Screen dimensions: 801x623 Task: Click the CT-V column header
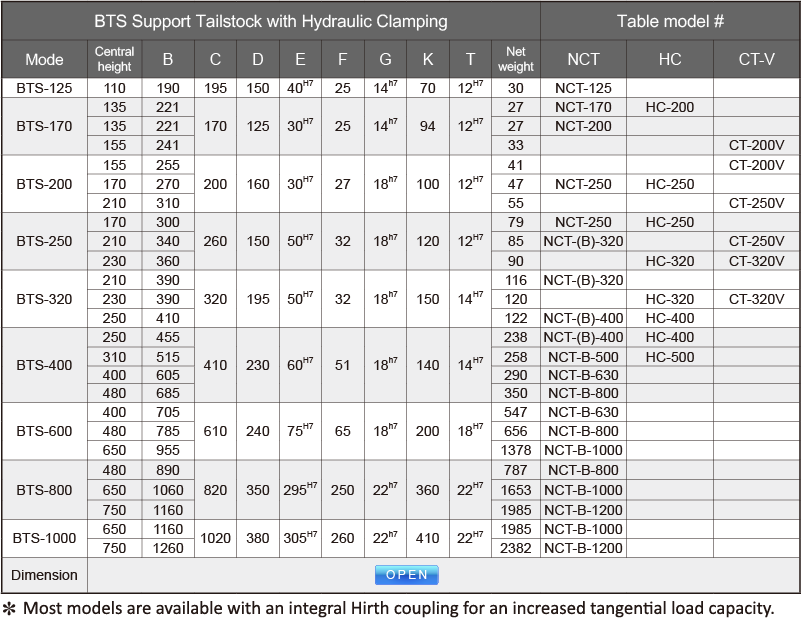click(757, 59)
